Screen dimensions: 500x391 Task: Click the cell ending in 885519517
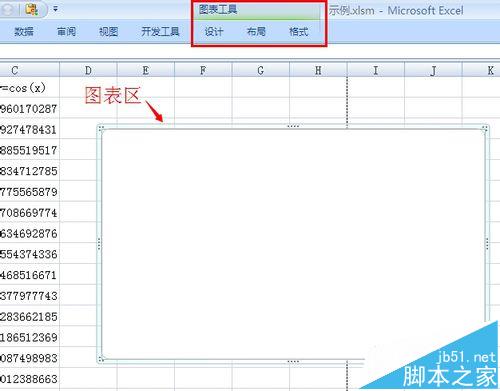pyautogui.click(x=30, y=150)
